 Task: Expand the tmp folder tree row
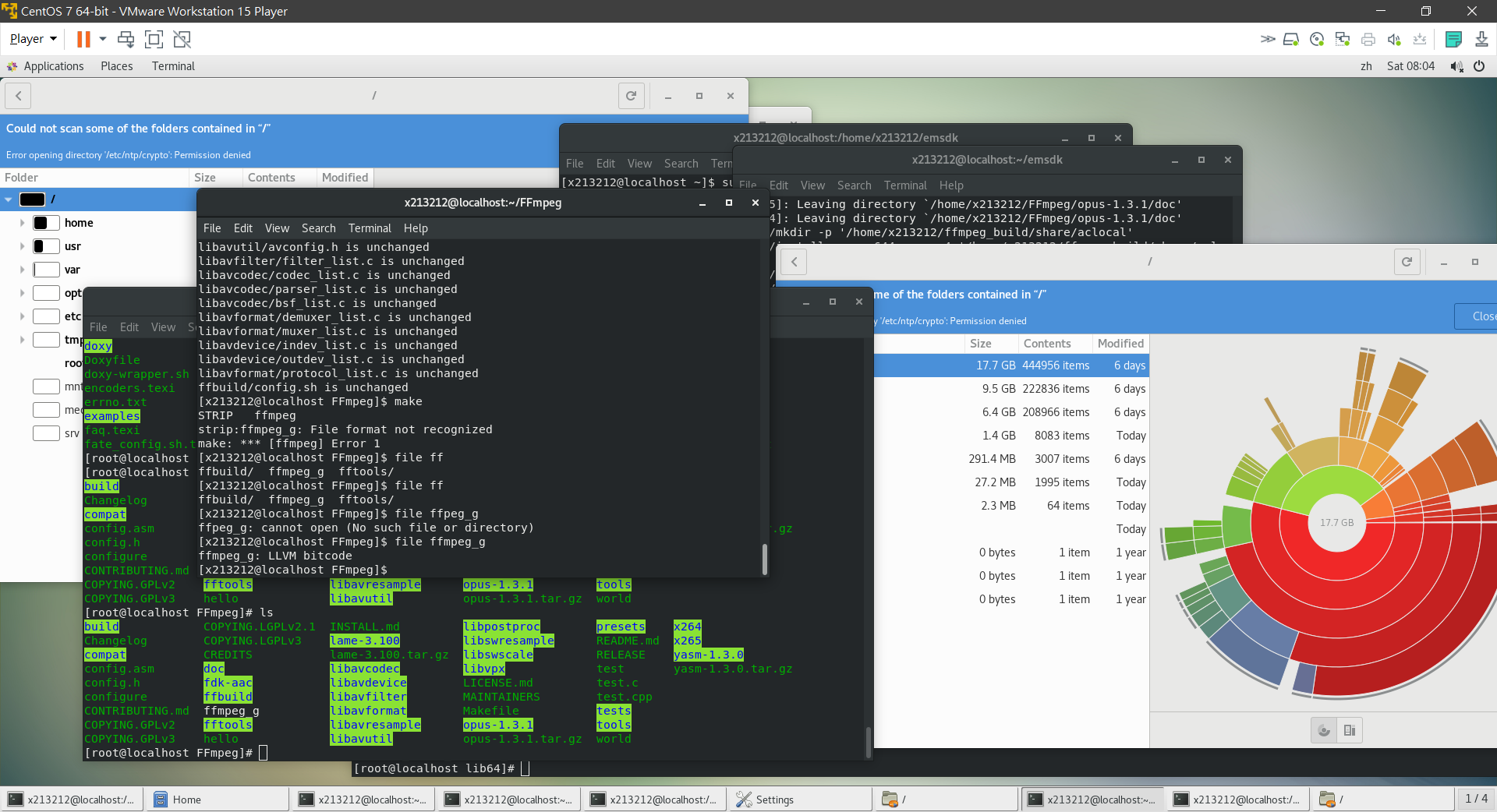pyautogui.click(x=22, y=340)
